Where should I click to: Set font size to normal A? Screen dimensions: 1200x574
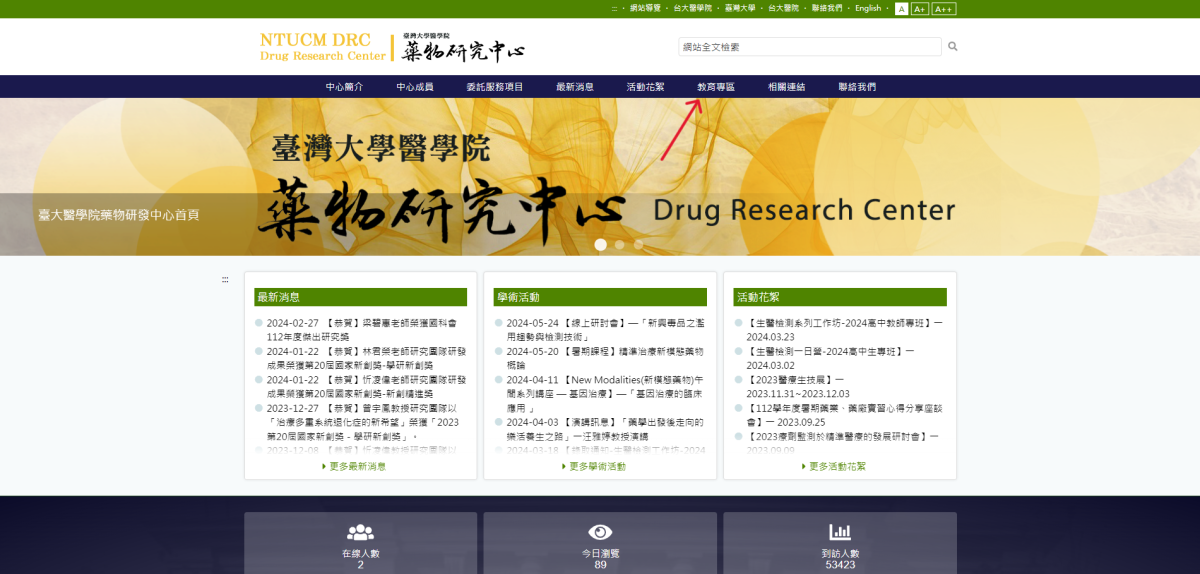[902, 8]
